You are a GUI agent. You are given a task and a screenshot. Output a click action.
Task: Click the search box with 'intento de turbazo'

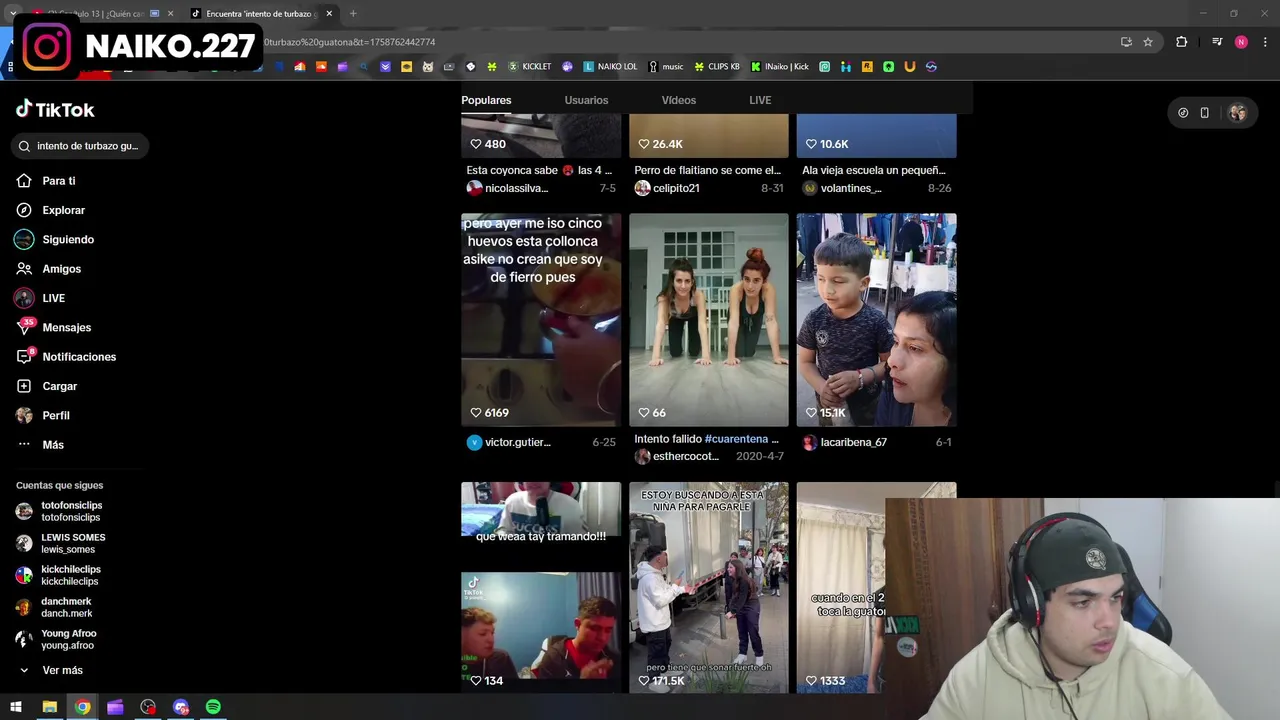[x=80, y=146]
